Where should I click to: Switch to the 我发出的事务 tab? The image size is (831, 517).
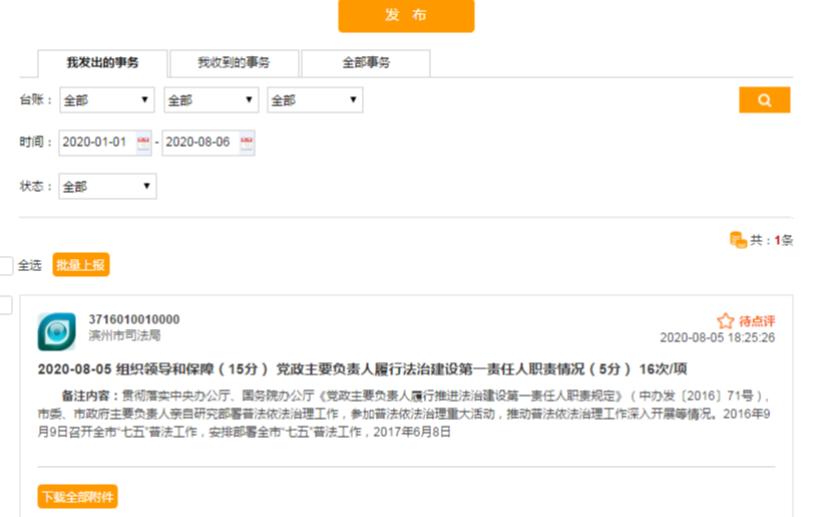(102, 63)
